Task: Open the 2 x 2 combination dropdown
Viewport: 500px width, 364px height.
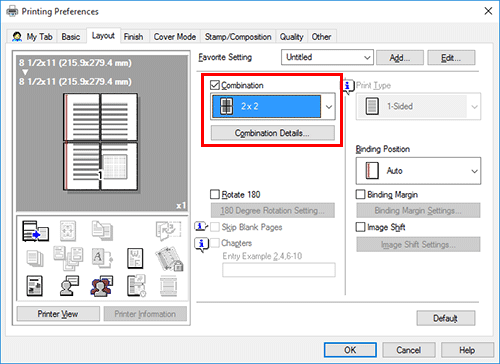Action: 273,106
